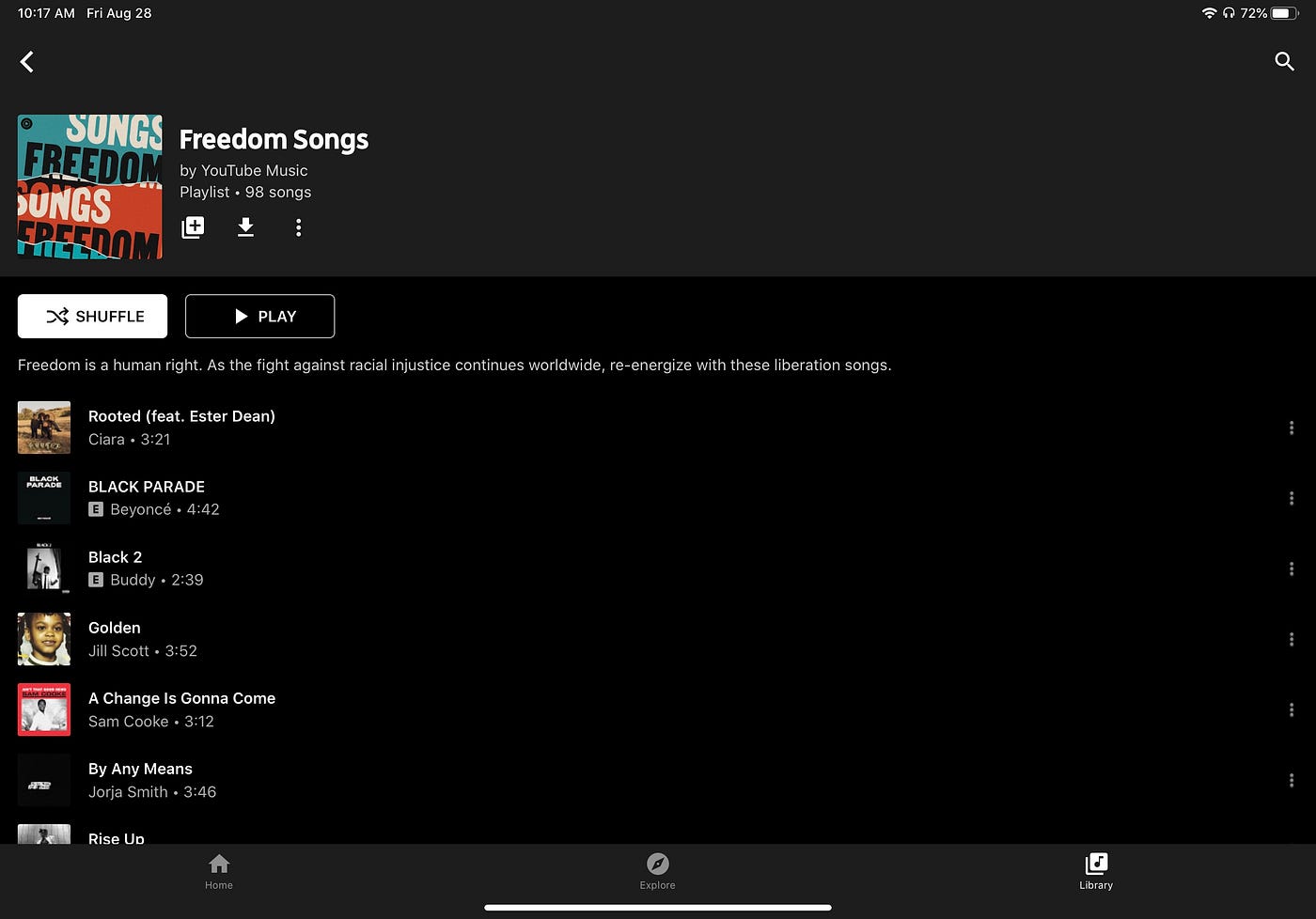Tap album art for Rooted by Ciara
This screenshot has height=919, width=1316.
tap(44, 428)
